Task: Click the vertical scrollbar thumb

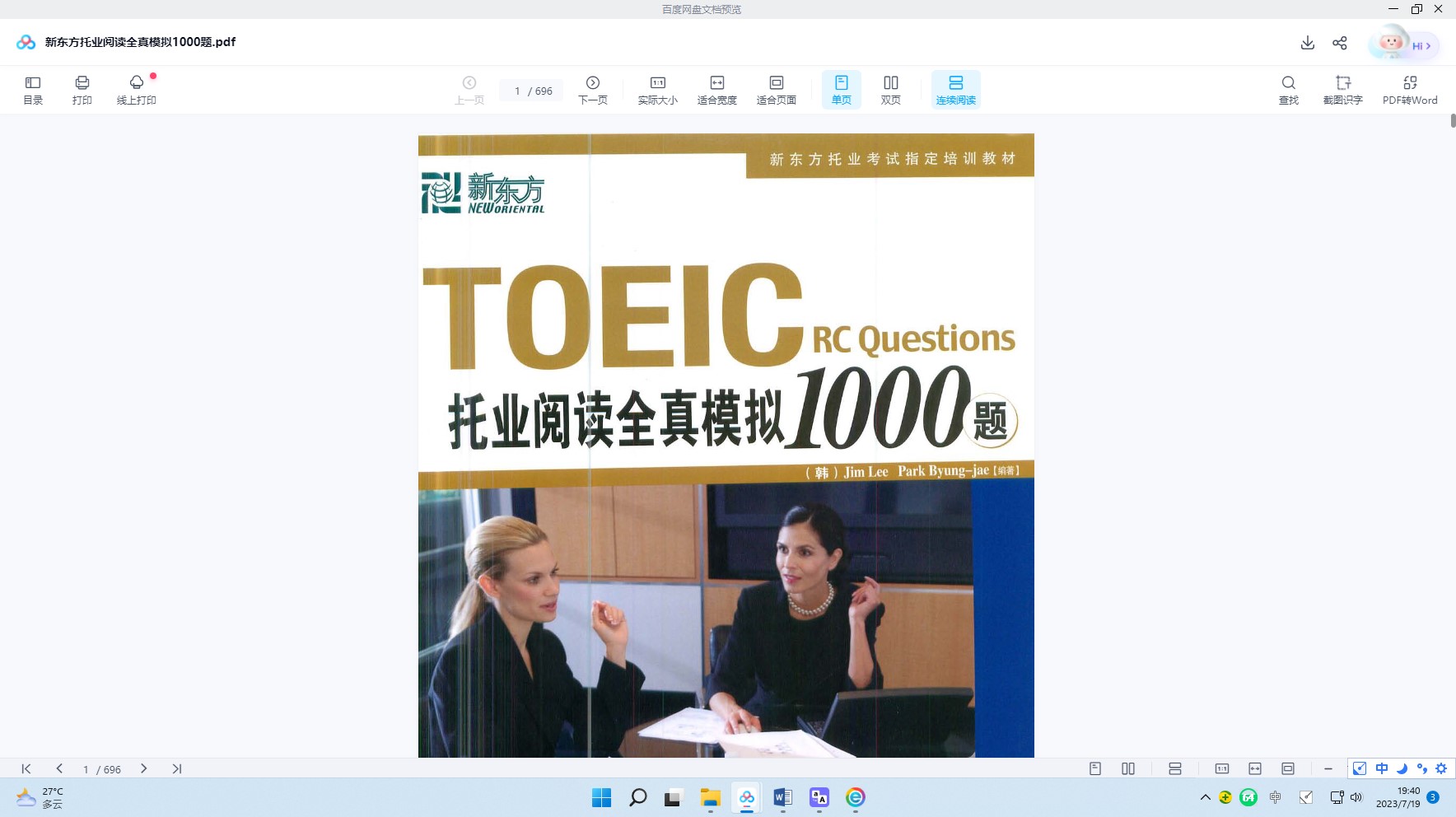Action: (1453, 120)
